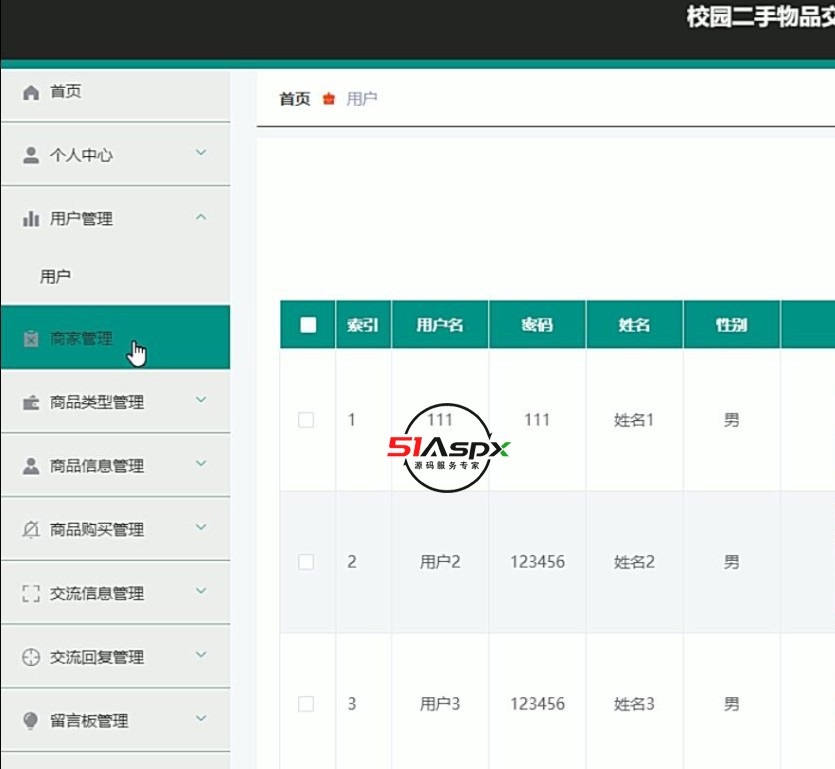835x769 pixels.
Task: Expand the 商品类型管理 chevron
Action: 201,400
